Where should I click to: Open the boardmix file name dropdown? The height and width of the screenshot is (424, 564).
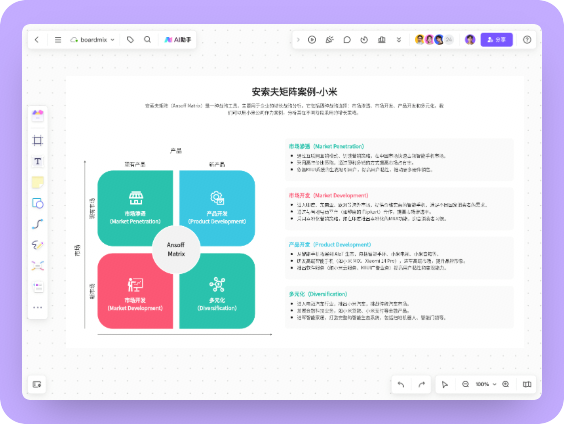pyautogui.click(x=92, y=40)
